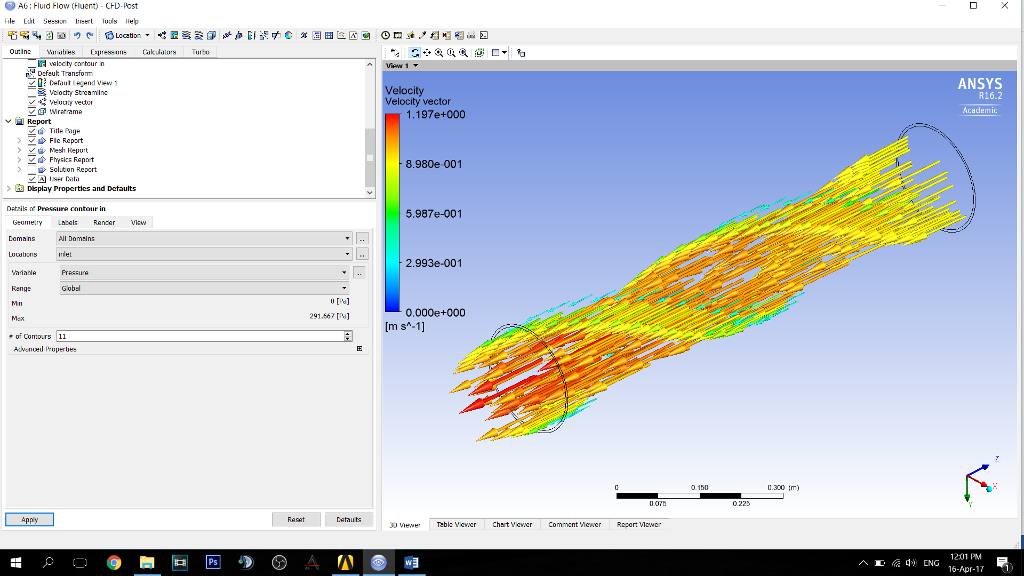
Task: Uncheck the Velocity vector visibility checkbox
Action: tap(32, 102)
